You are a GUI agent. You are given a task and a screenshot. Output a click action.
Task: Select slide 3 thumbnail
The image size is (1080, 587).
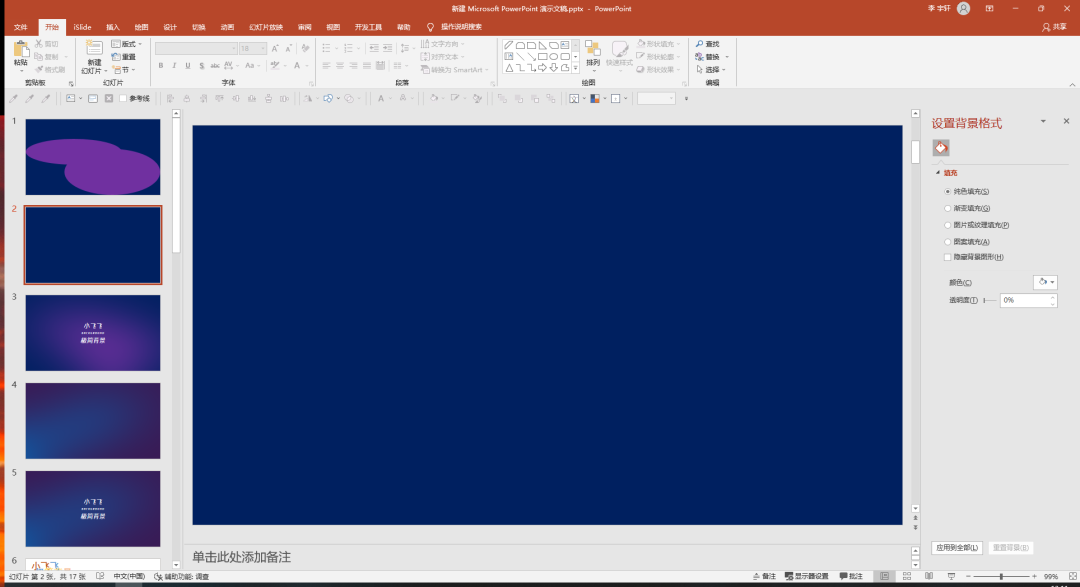coord(93,333)
